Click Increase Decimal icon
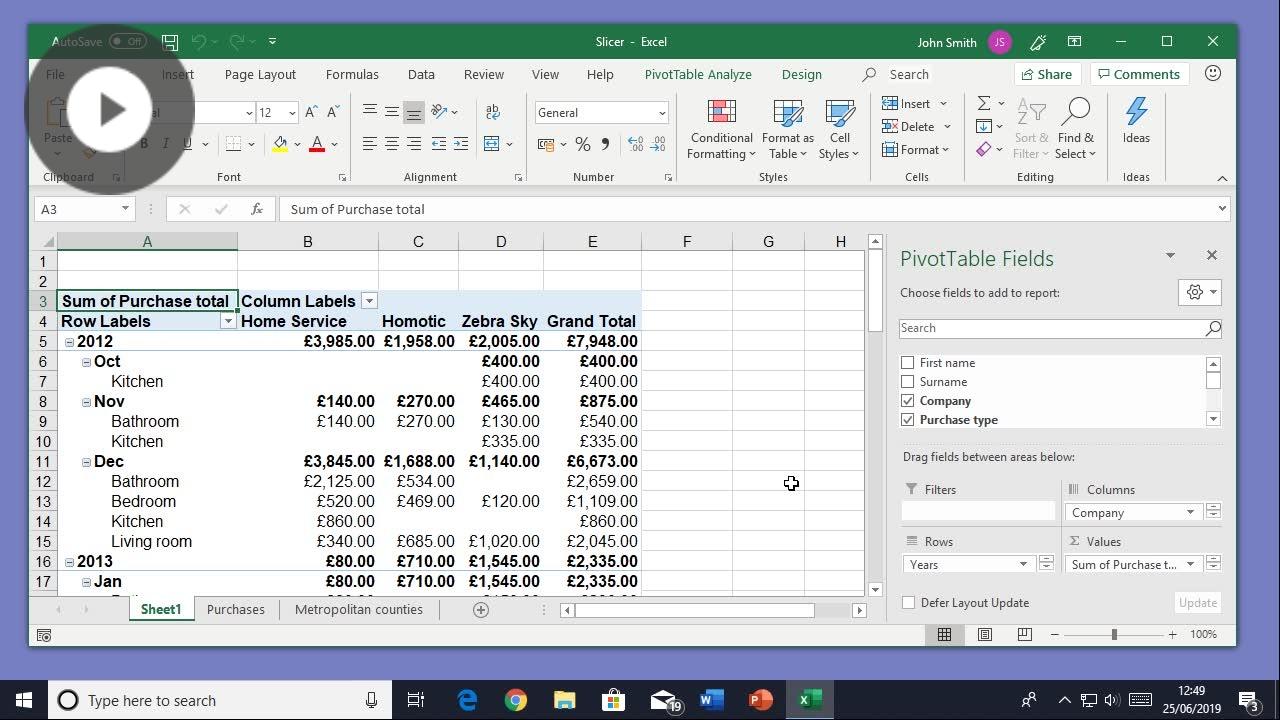 (x=635, y=144)
